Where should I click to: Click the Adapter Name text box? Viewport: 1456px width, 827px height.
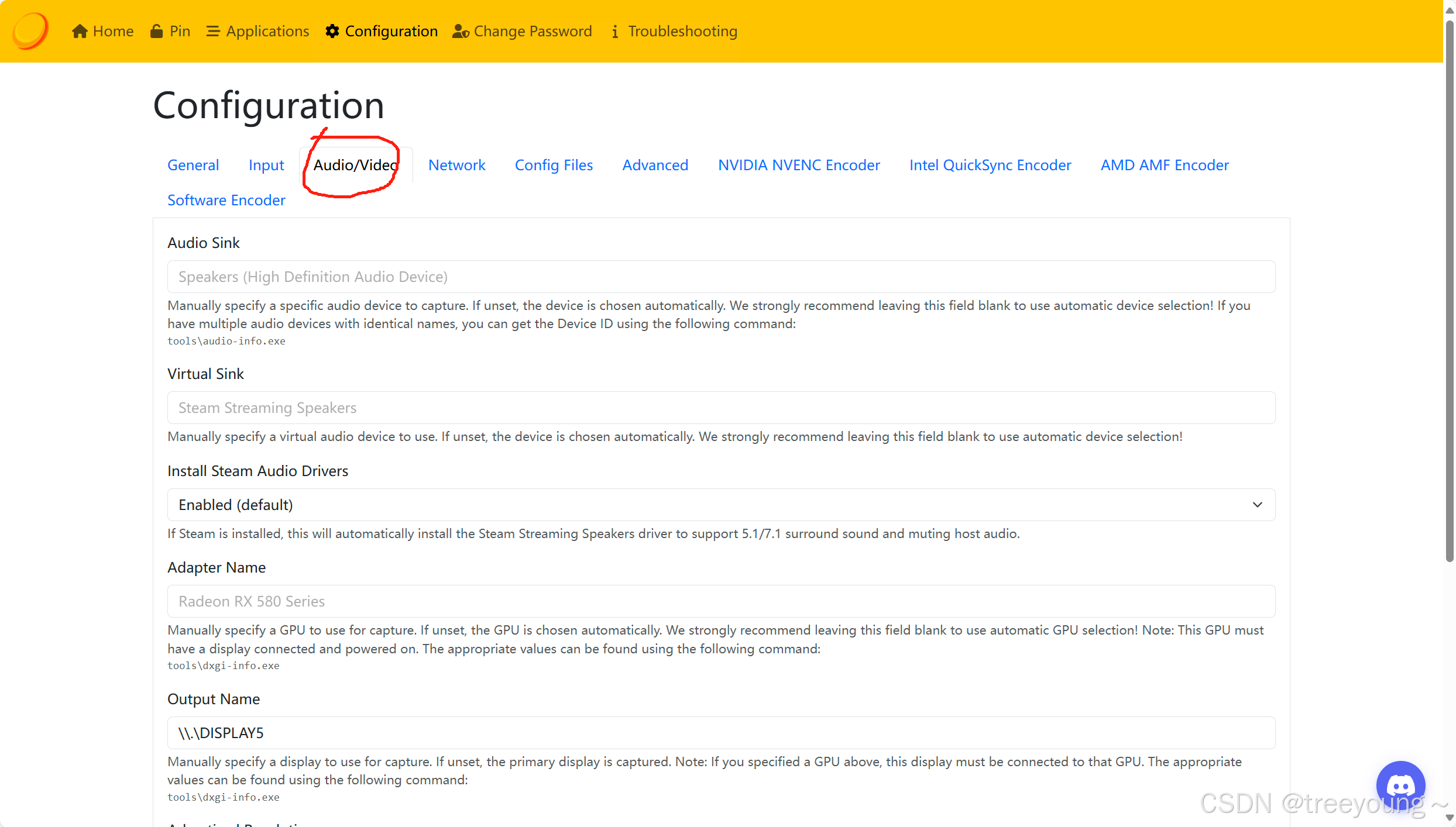721,601
